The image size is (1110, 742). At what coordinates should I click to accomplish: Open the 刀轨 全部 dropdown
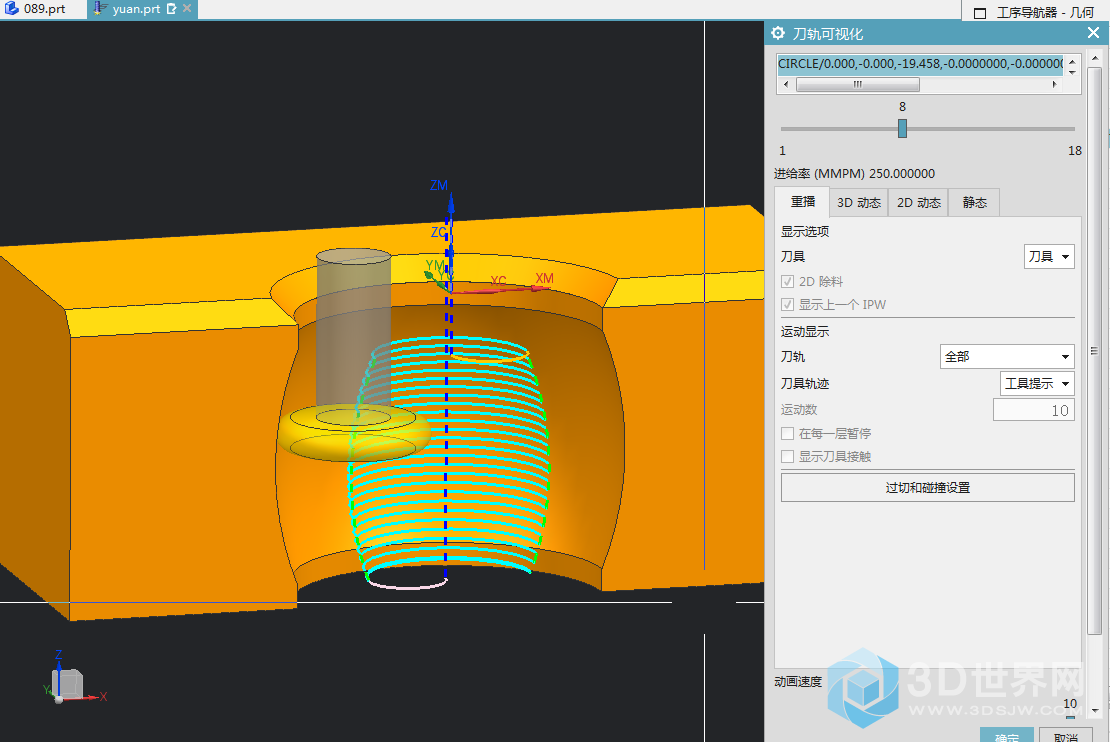click(x=1007, y=356)
